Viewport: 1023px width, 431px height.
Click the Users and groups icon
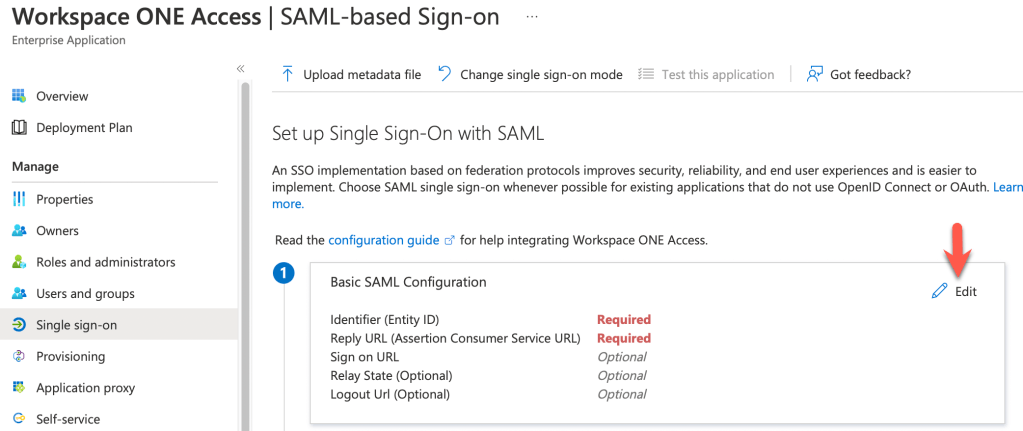[18, 294]
